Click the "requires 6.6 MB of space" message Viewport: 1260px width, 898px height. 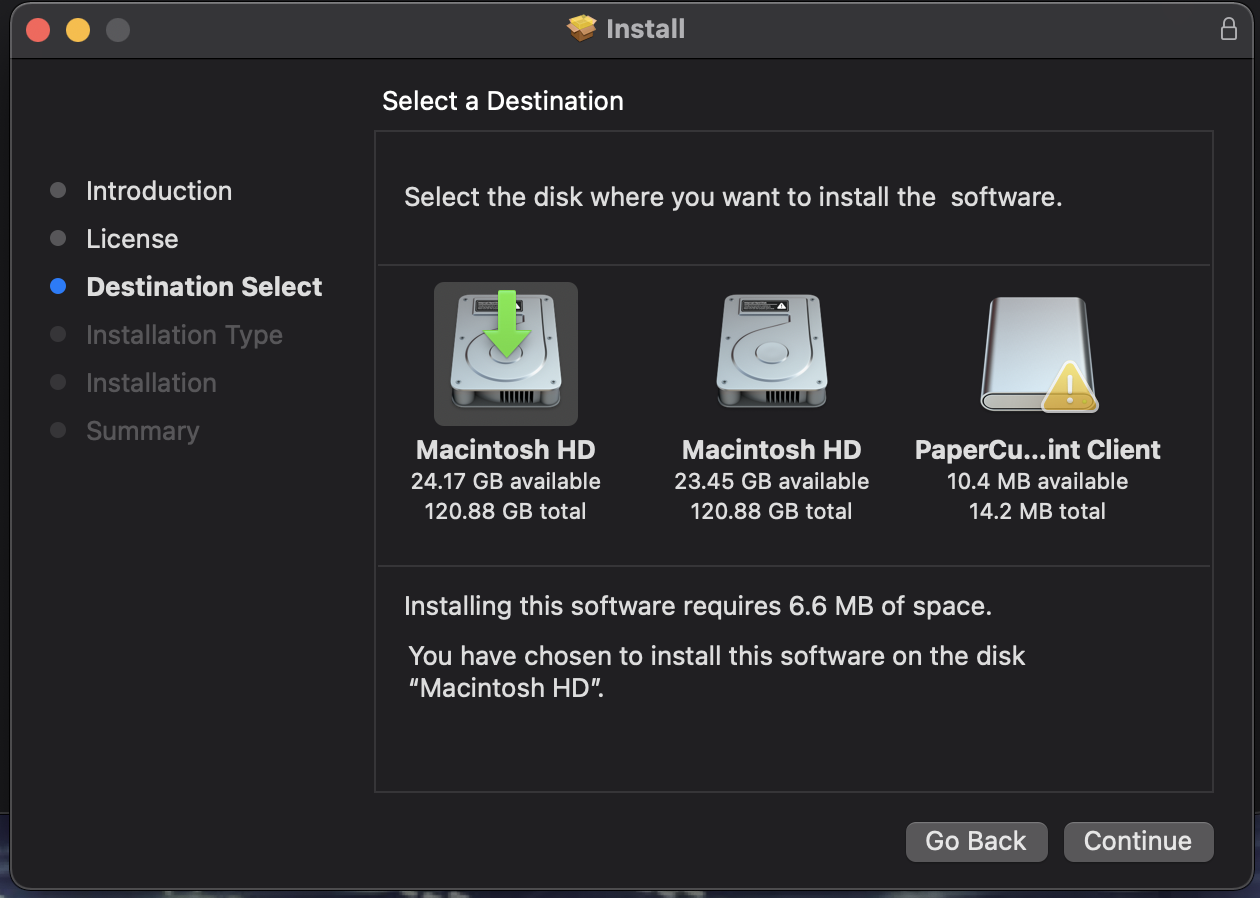pyautogui.click(x=697, y=606)
